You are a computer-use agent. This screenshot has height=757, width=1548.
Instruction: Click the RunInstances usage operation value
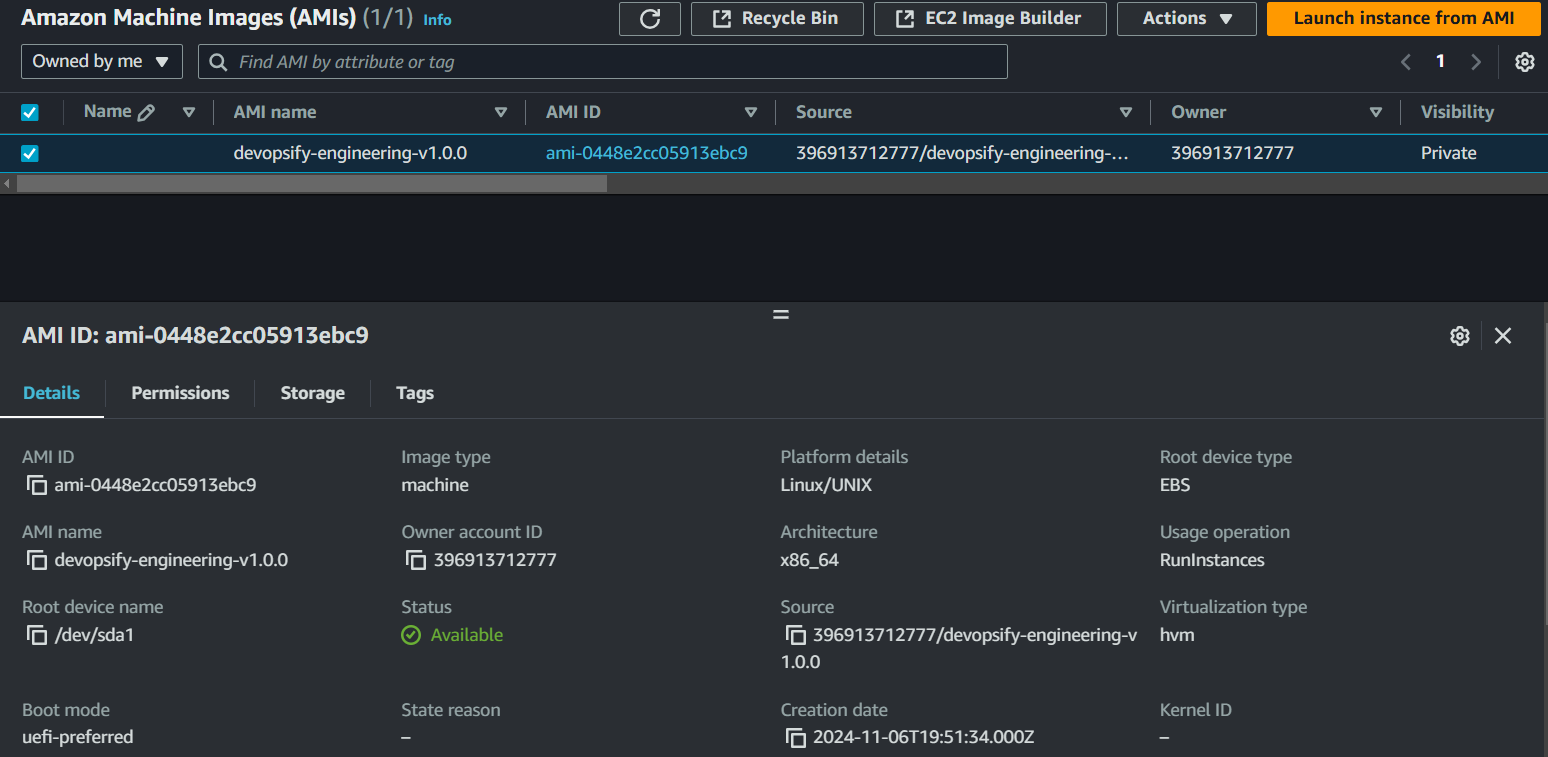tap(1212, 560)
